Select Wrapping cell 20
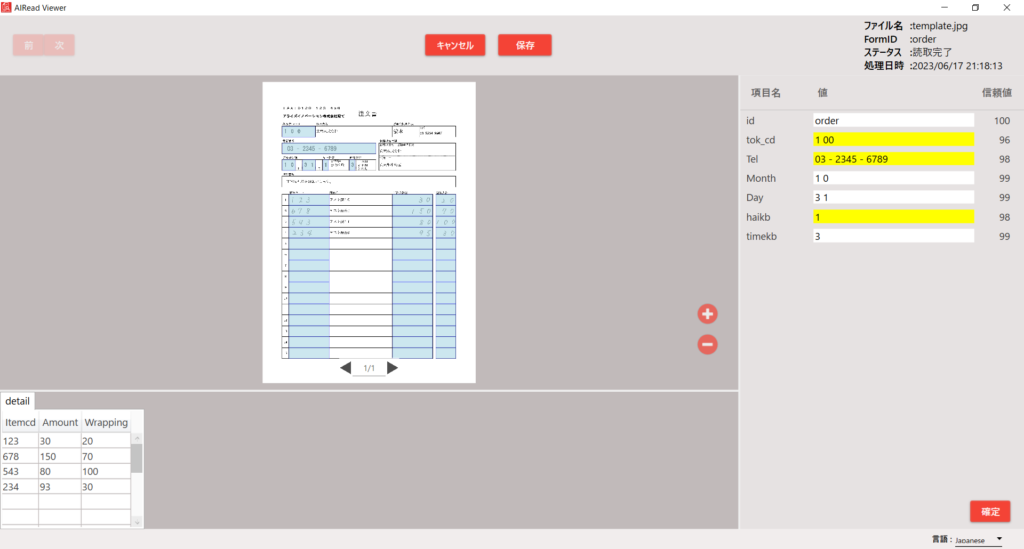Image resolution: width=1024 pixels, height=549 pixels. coord(106,441)
